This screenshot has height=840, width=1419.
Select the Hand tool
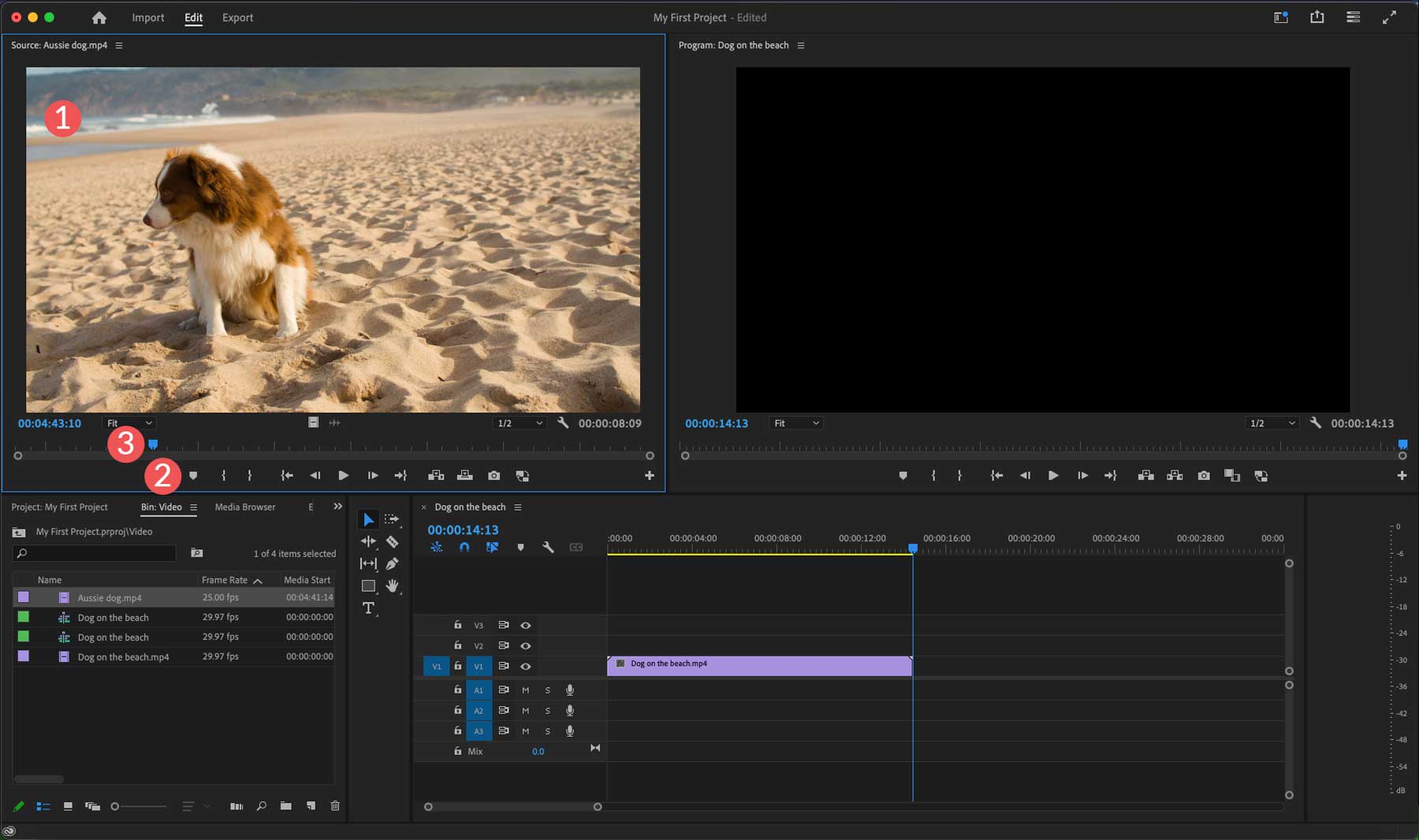pos(392,585)
